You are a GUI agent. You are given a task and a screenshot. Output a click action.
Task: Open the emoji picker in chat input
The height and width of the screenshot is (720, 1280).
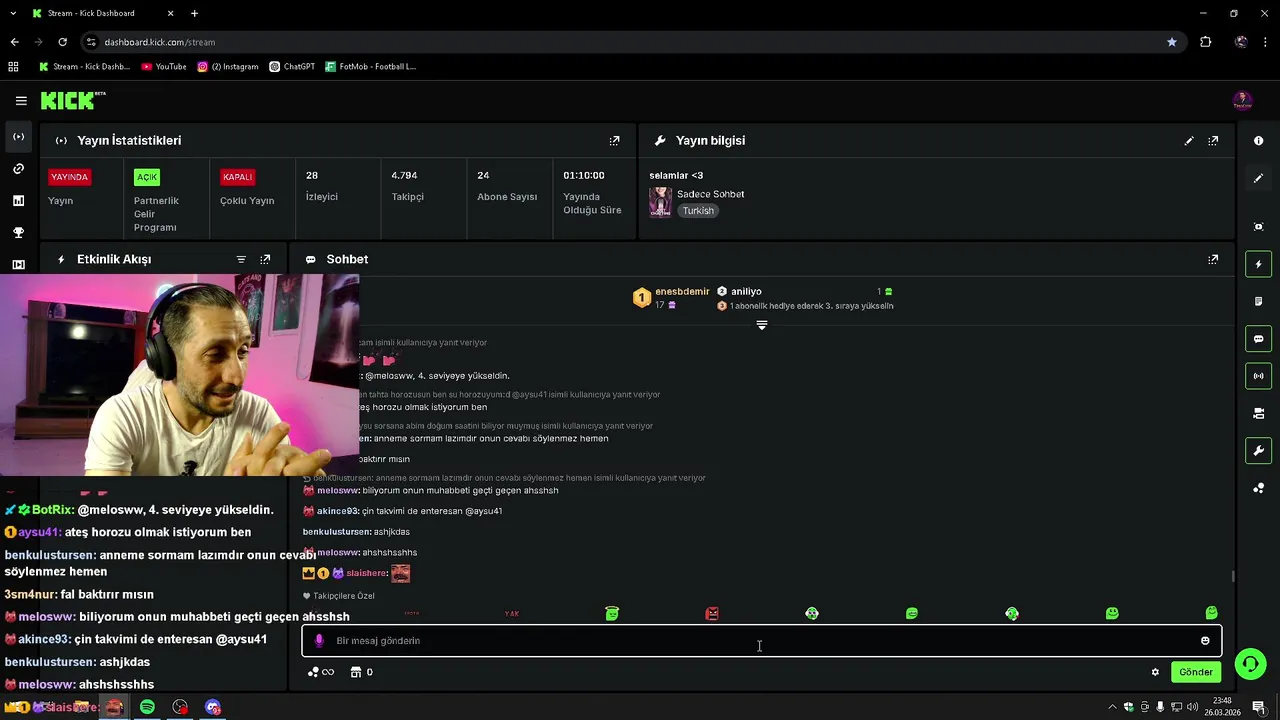tap(1205, 641)
